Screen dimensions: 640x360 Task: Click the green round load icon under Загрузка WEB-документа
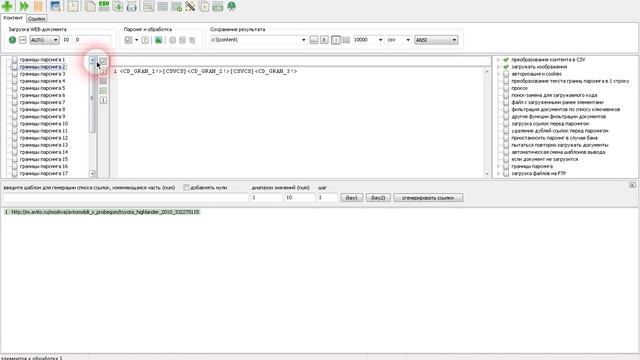pos(12,40)
